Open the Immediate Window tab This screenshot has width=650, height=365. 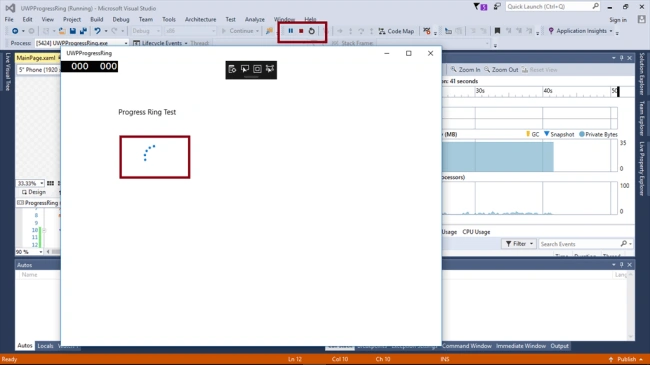click(521, 346)
